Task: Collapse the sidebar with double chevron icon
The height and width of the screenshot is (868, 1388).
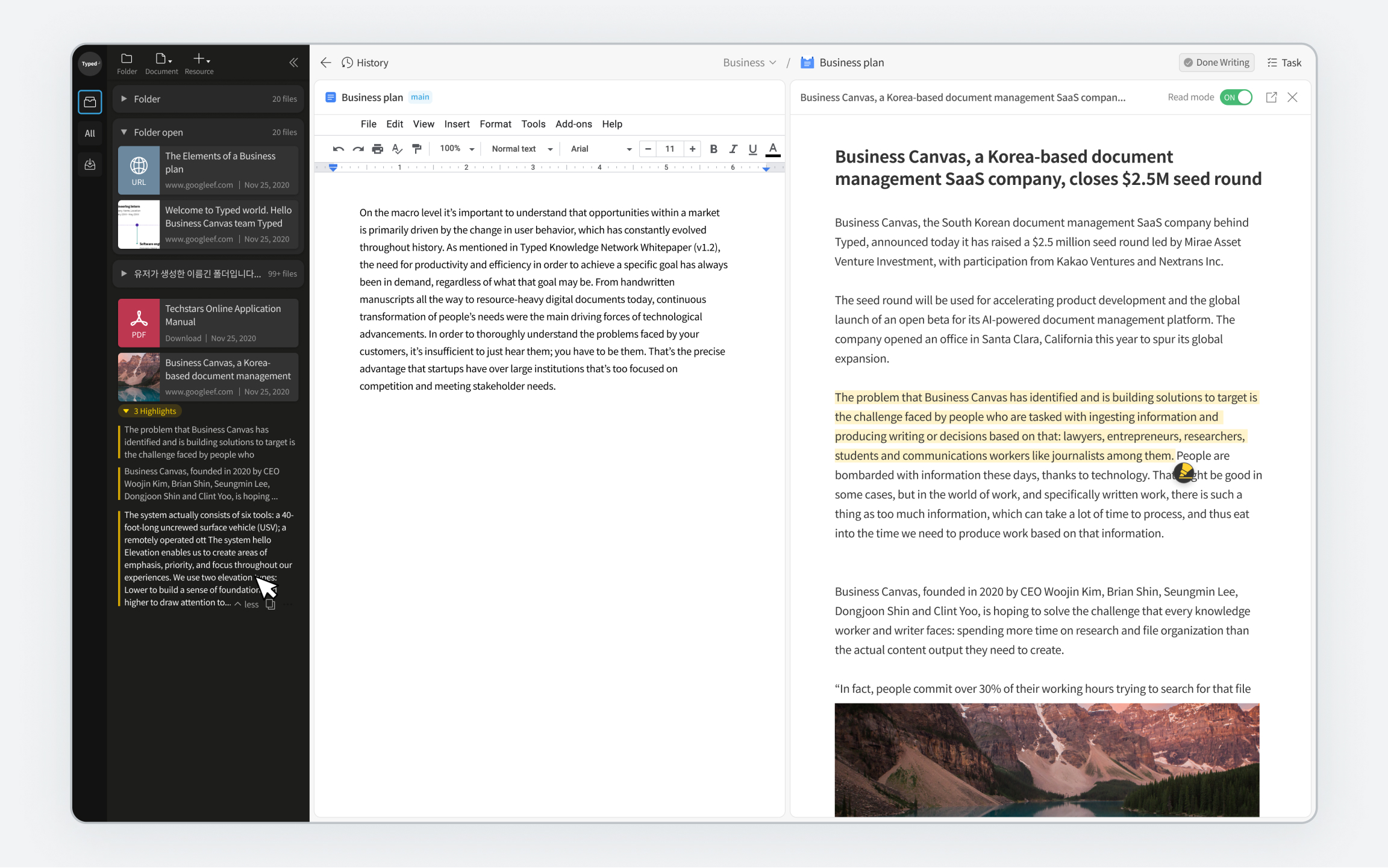Action: click(293, 63)
